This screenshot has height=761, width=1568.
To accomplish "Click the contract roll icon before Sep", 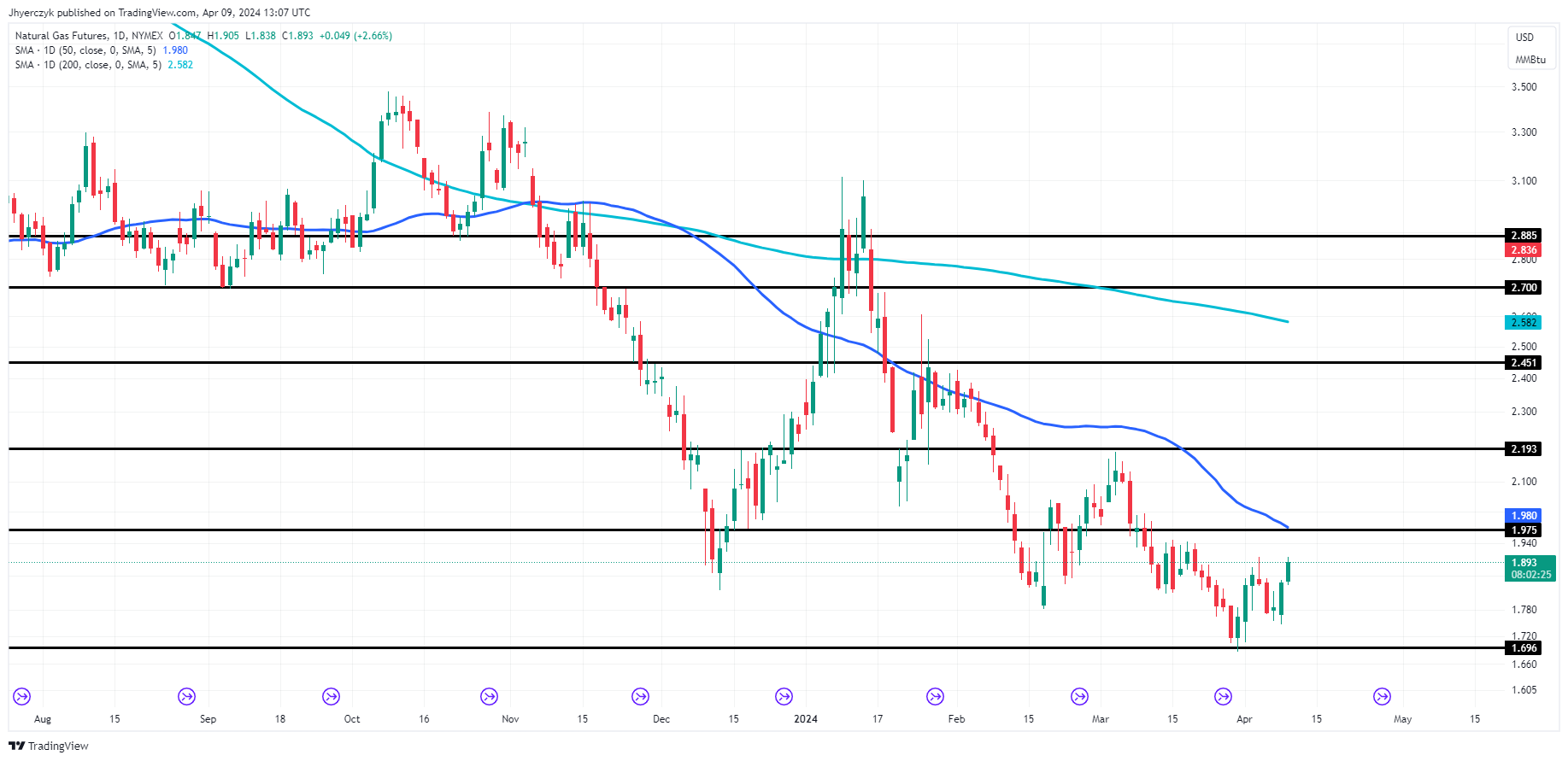I will (186, 697).
